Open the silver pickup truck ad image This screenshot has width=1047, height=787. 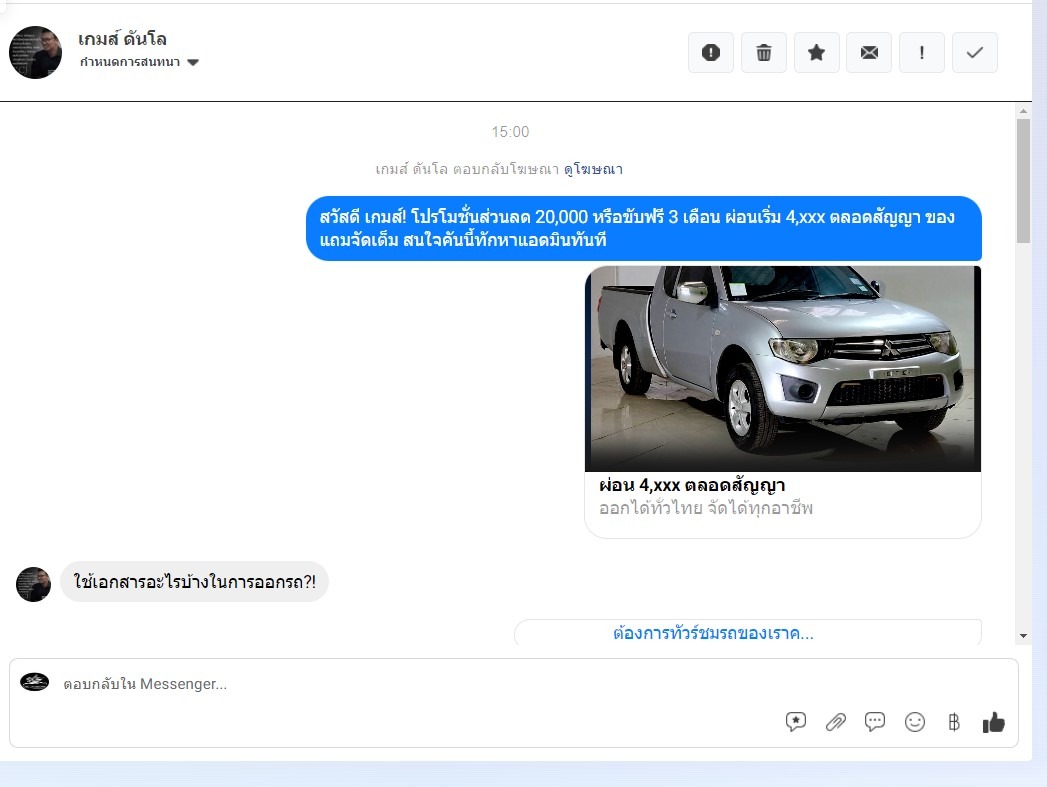(782, 368)
